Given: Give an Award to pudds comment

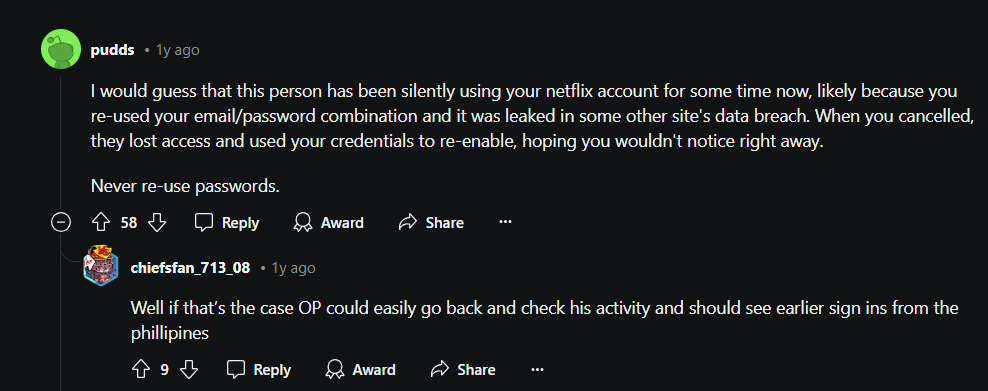Looking at the screenshot, I should (x=329, y=222).
